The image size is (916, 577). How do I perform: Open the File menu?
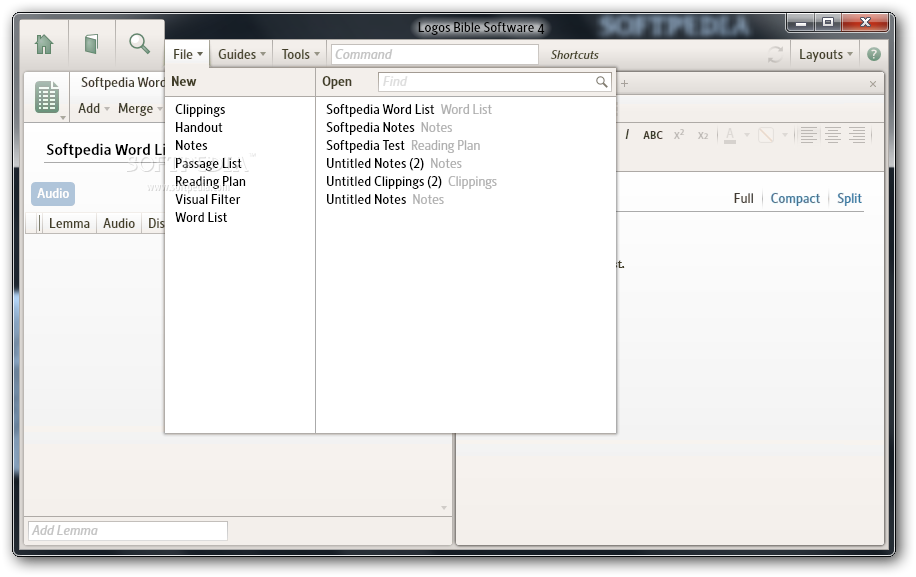(x=188, y=54)
